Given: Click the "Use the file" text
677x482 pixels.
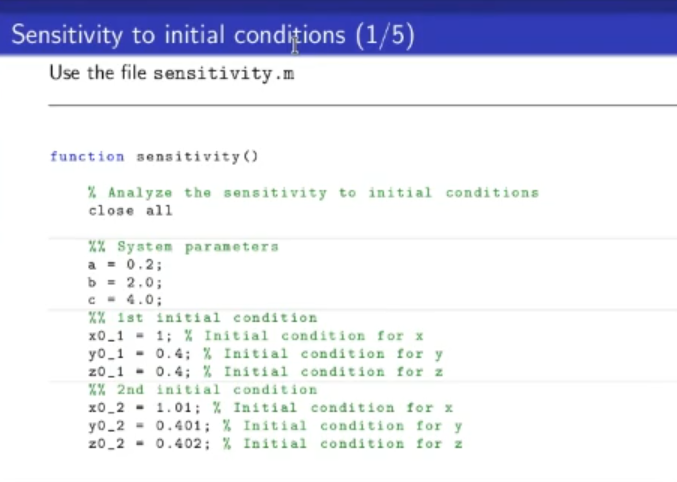Looking at the screenshot, I should (x=98, y=75).
